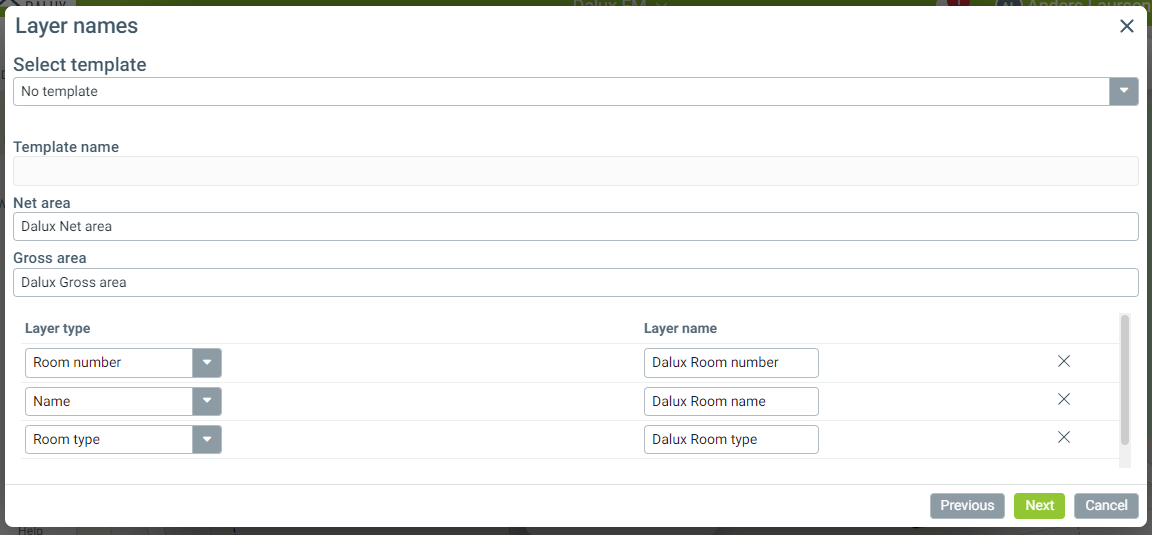Delete the Name layer row

1064,399
